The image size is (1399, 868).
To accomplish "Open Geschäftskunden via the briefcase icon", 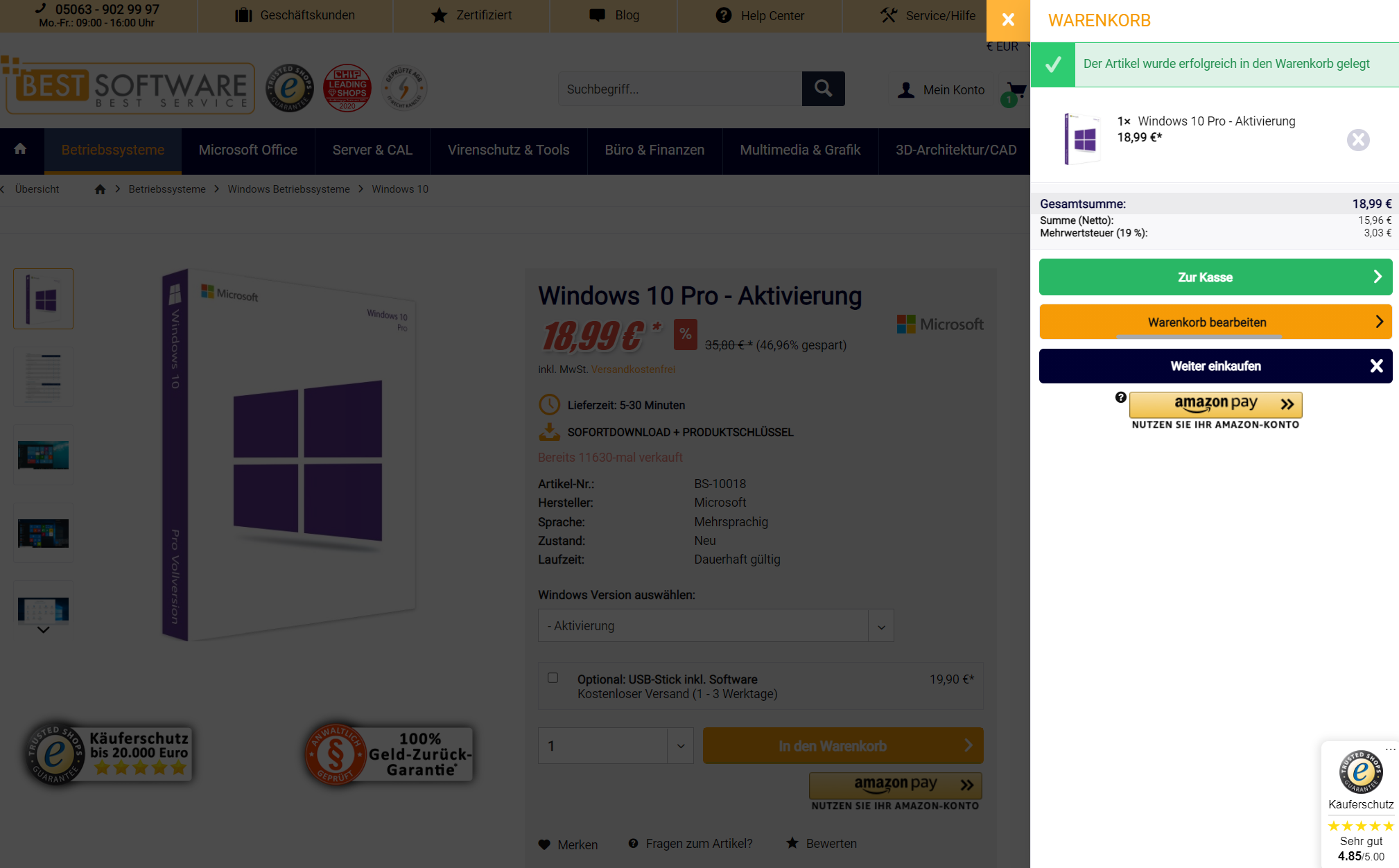I will click(x=243, y=15).
